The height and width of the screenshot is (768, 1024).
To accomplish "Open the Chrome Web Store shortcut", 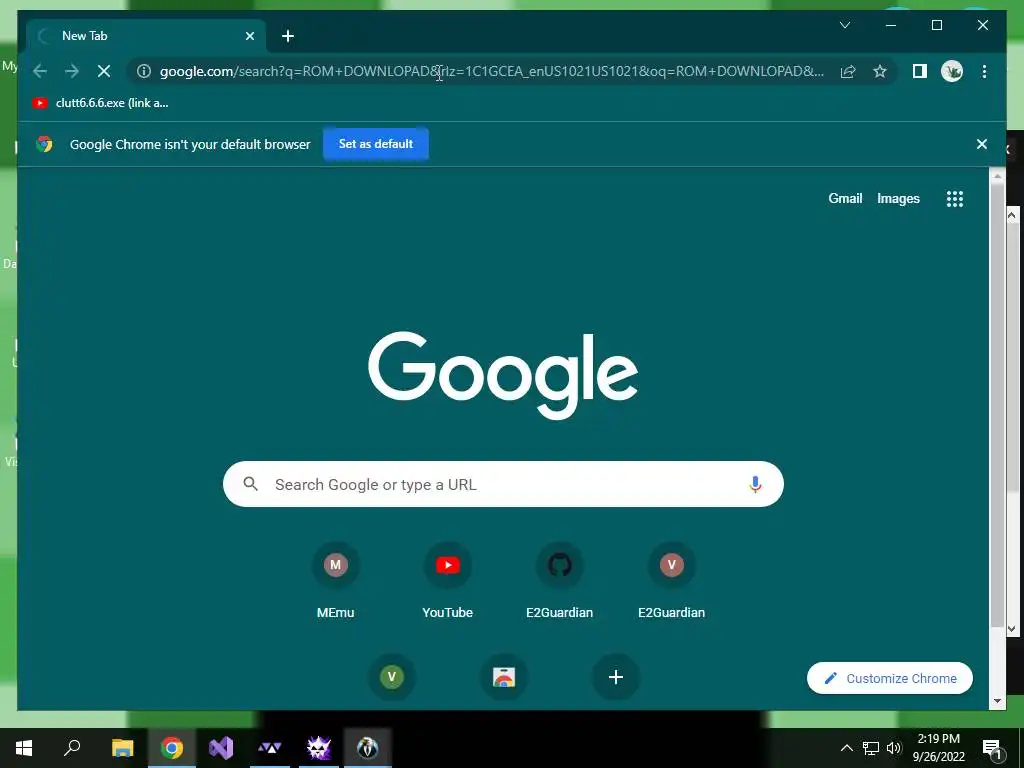I will point(504,677).
